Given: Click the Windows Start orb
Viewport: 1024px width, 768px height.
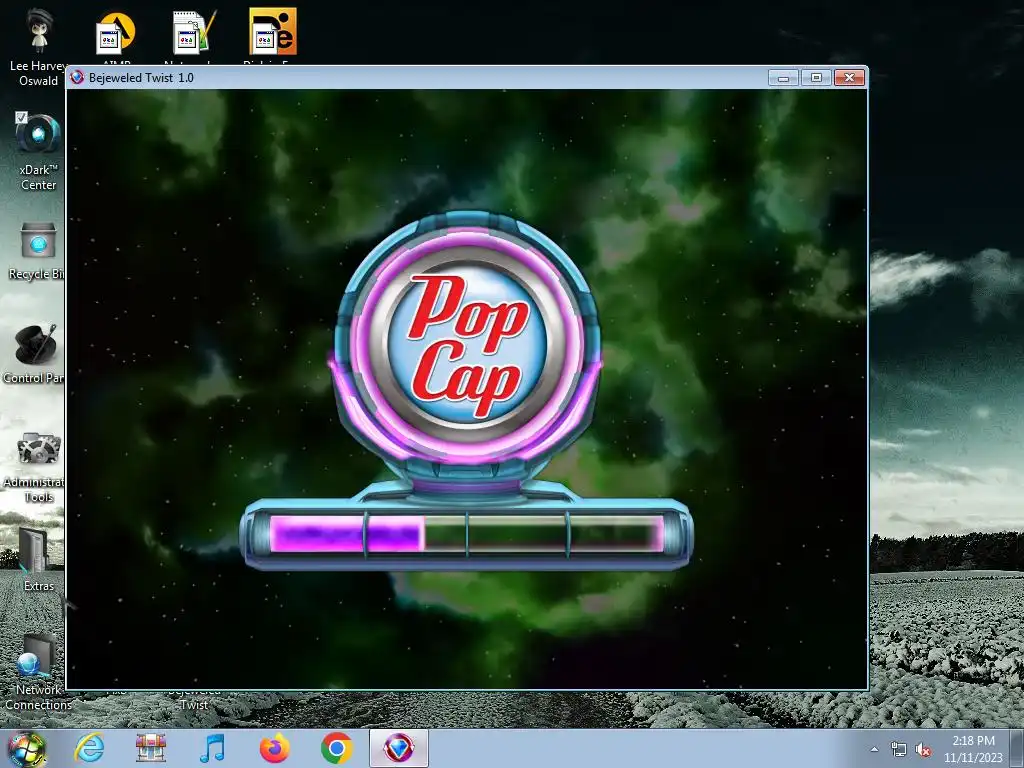Looking at the screenshot, I should pyautogui.click(x=27, y=748).
